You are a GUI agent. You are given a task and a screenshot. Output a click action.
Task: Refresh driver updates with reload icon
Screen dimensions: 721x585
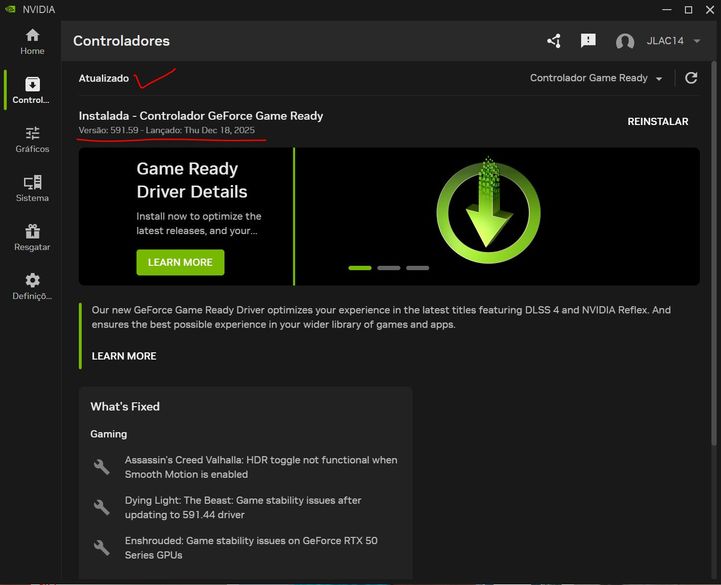[691, 78]
